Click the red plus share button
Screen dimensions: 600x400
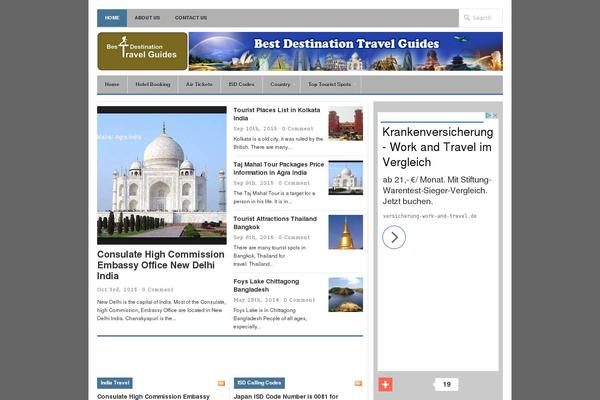pos(385,385)
